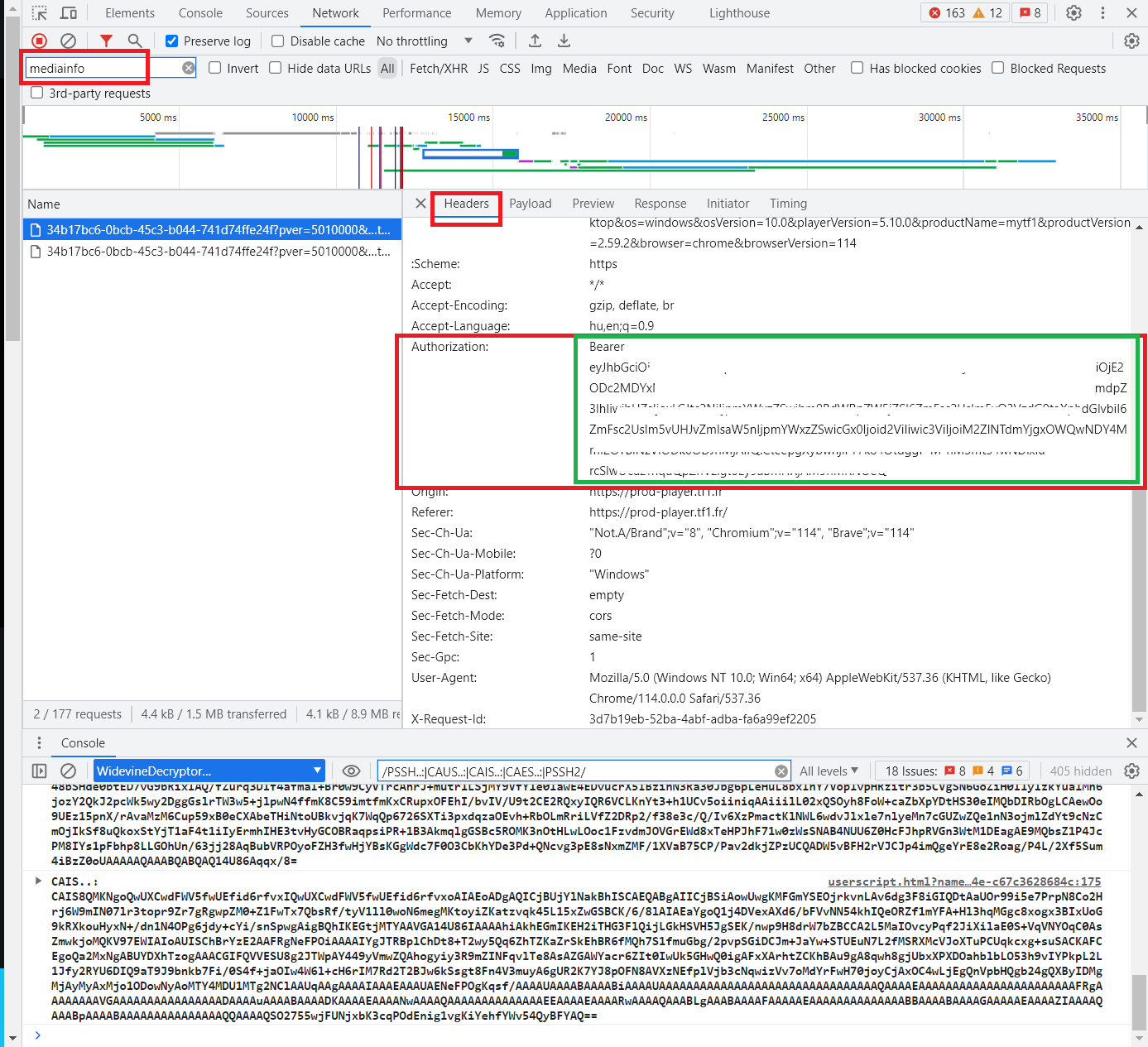Stop recording the network log
The image size is (1148, 1047).
click(x=40, y=41)
